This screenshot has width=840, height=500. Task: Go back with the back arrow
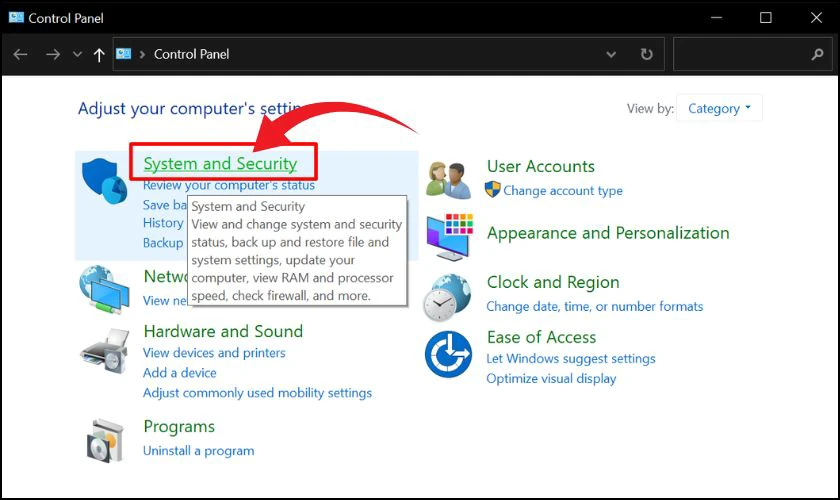click(x=20, y=54)
